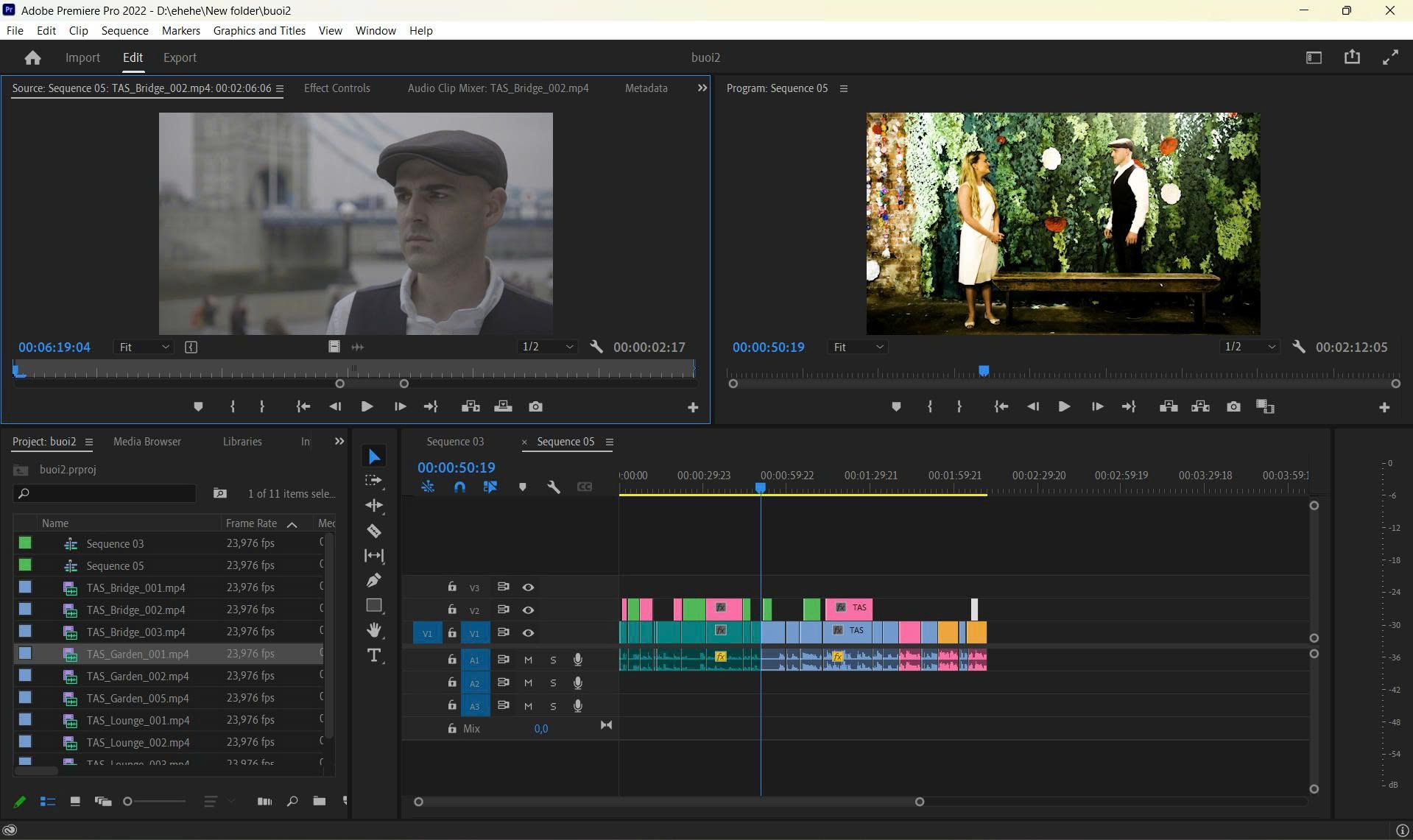
Task: Open Quick Export share icon
Action: (x=1352, y=57)
